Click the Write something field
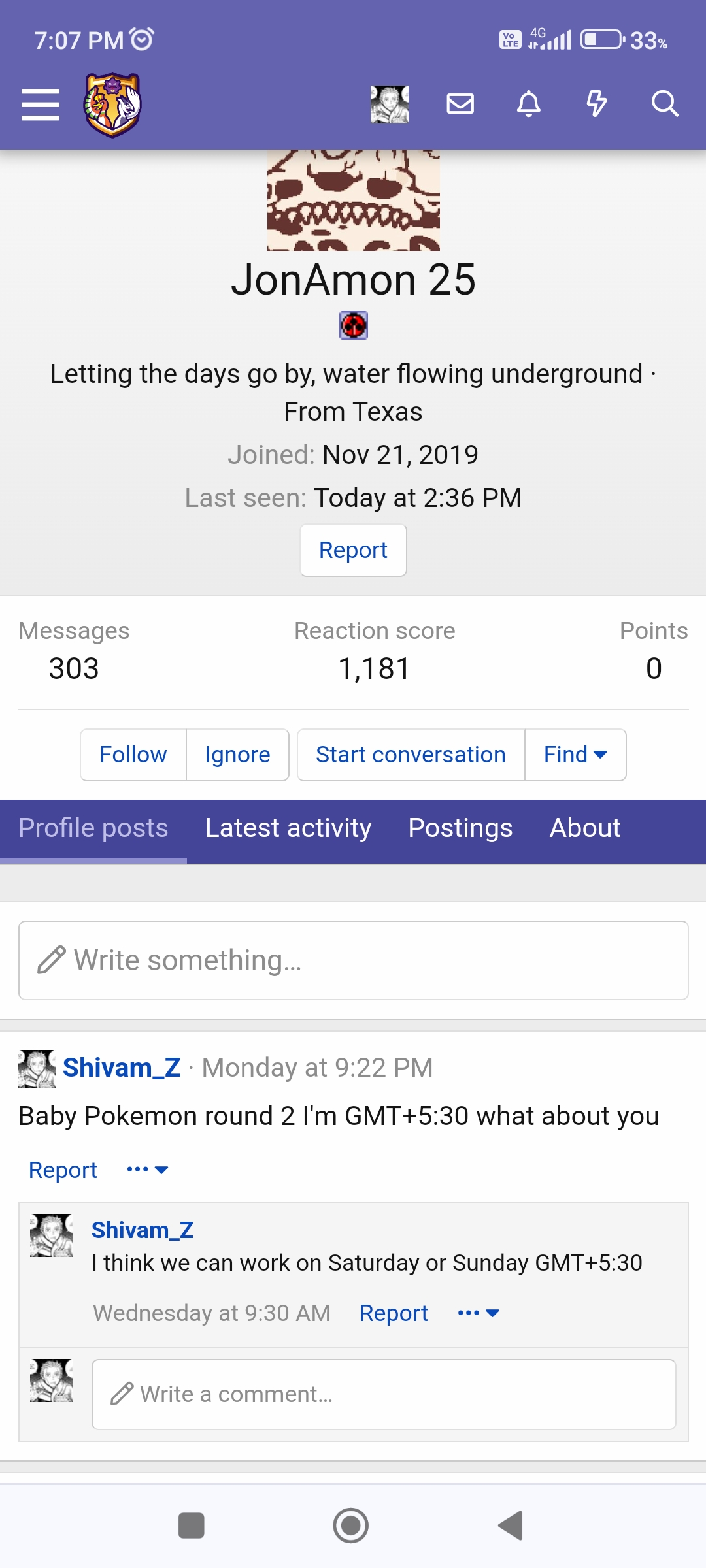Screen dimensions: 706x1568 (353, 960)
